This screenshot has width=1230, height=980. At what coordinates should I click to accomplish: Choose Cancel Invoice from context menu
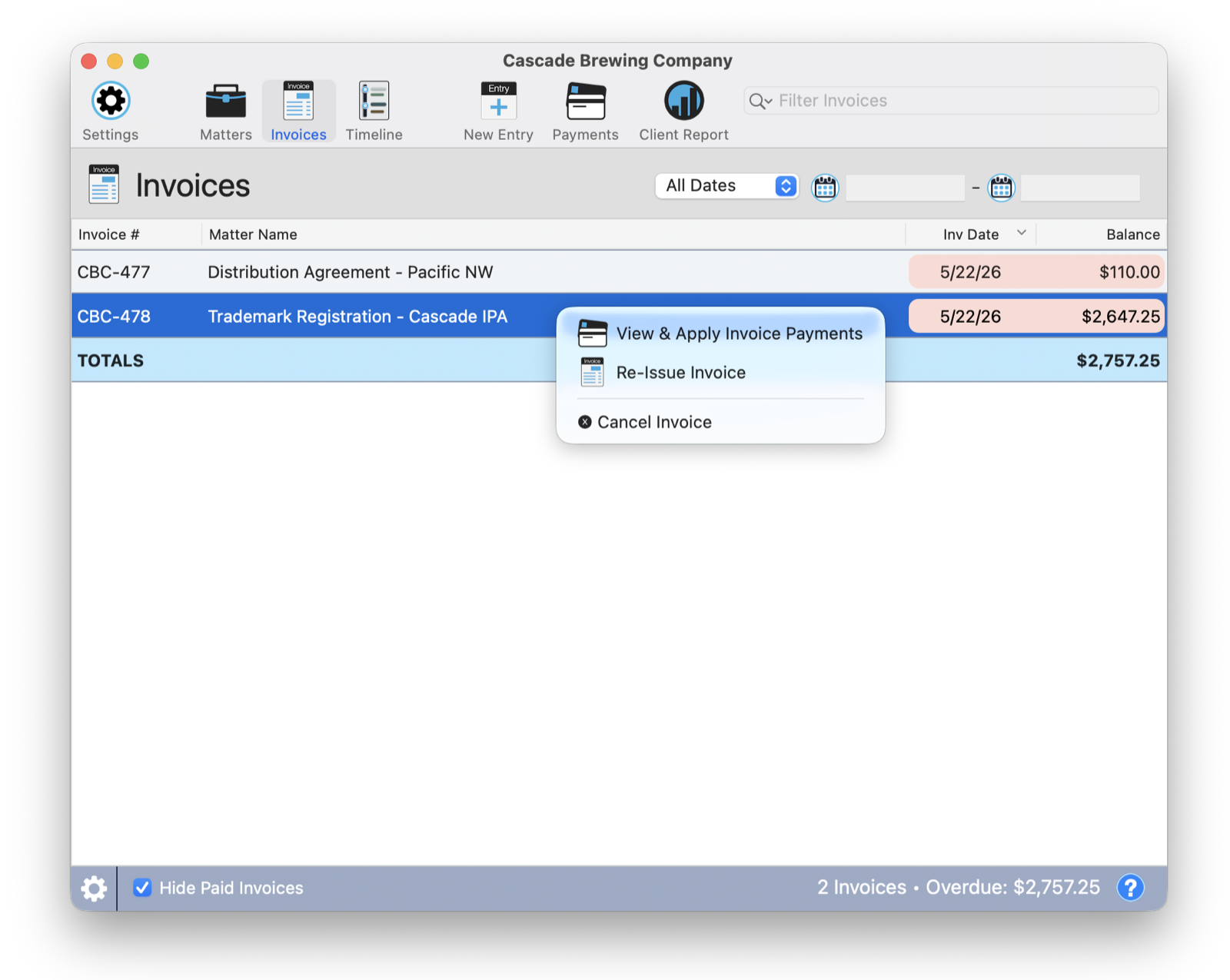(720, 422)
